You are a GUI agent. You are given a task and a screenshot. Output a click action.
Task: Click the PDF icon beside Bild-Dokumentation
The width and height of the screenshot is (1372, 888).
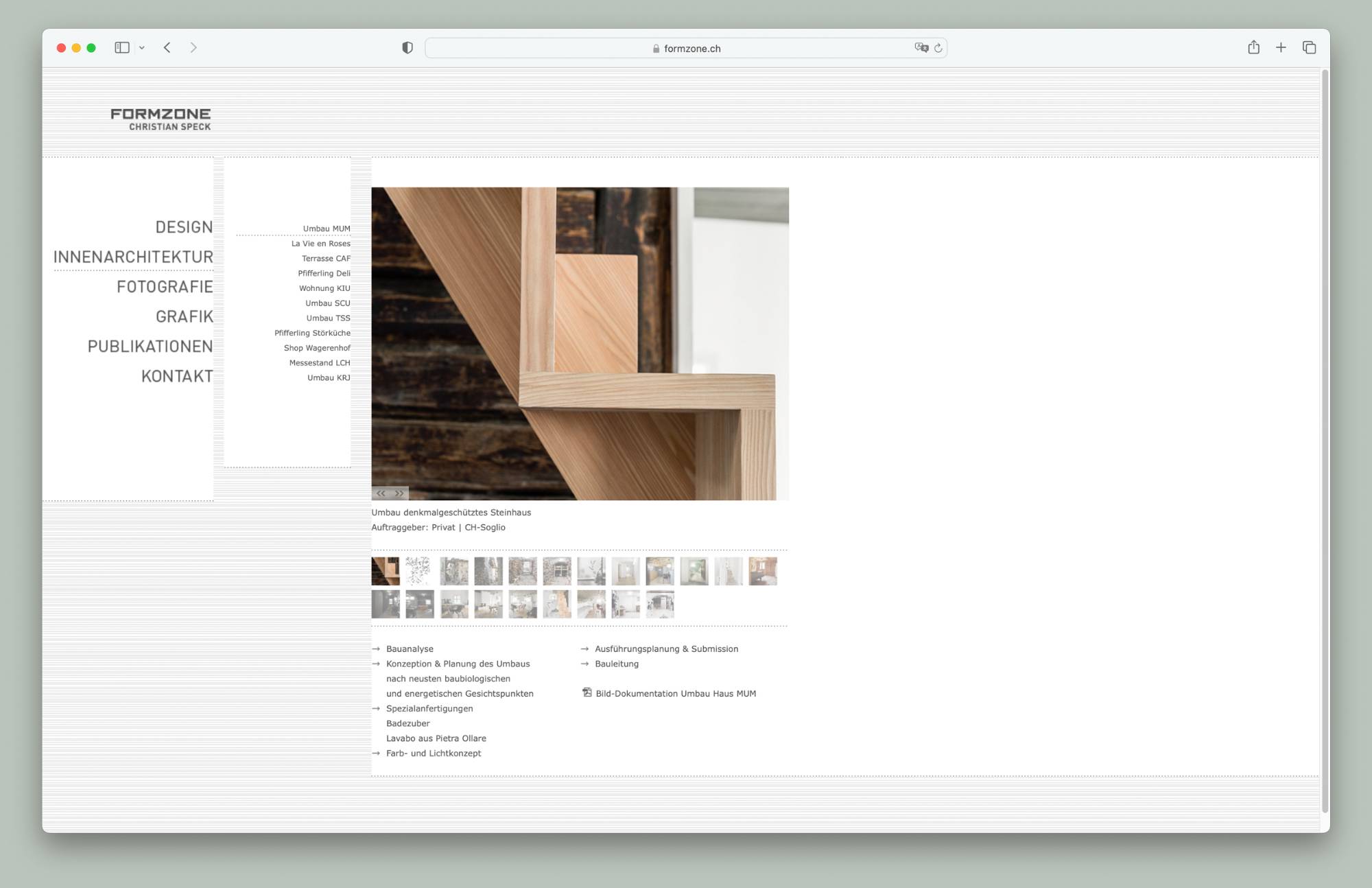[x=587, y=692]
